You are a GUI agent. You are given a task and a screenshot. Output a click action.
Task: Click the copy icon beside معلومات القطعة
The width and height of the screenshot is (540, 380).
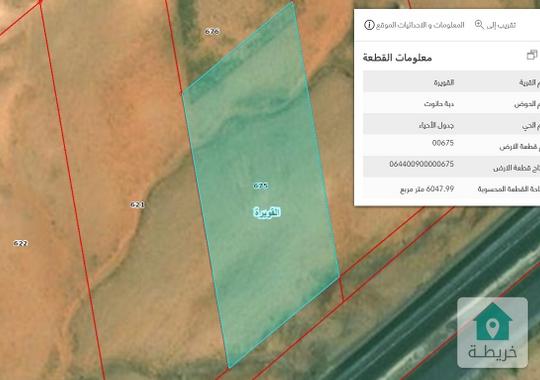(x=532, y=55)
